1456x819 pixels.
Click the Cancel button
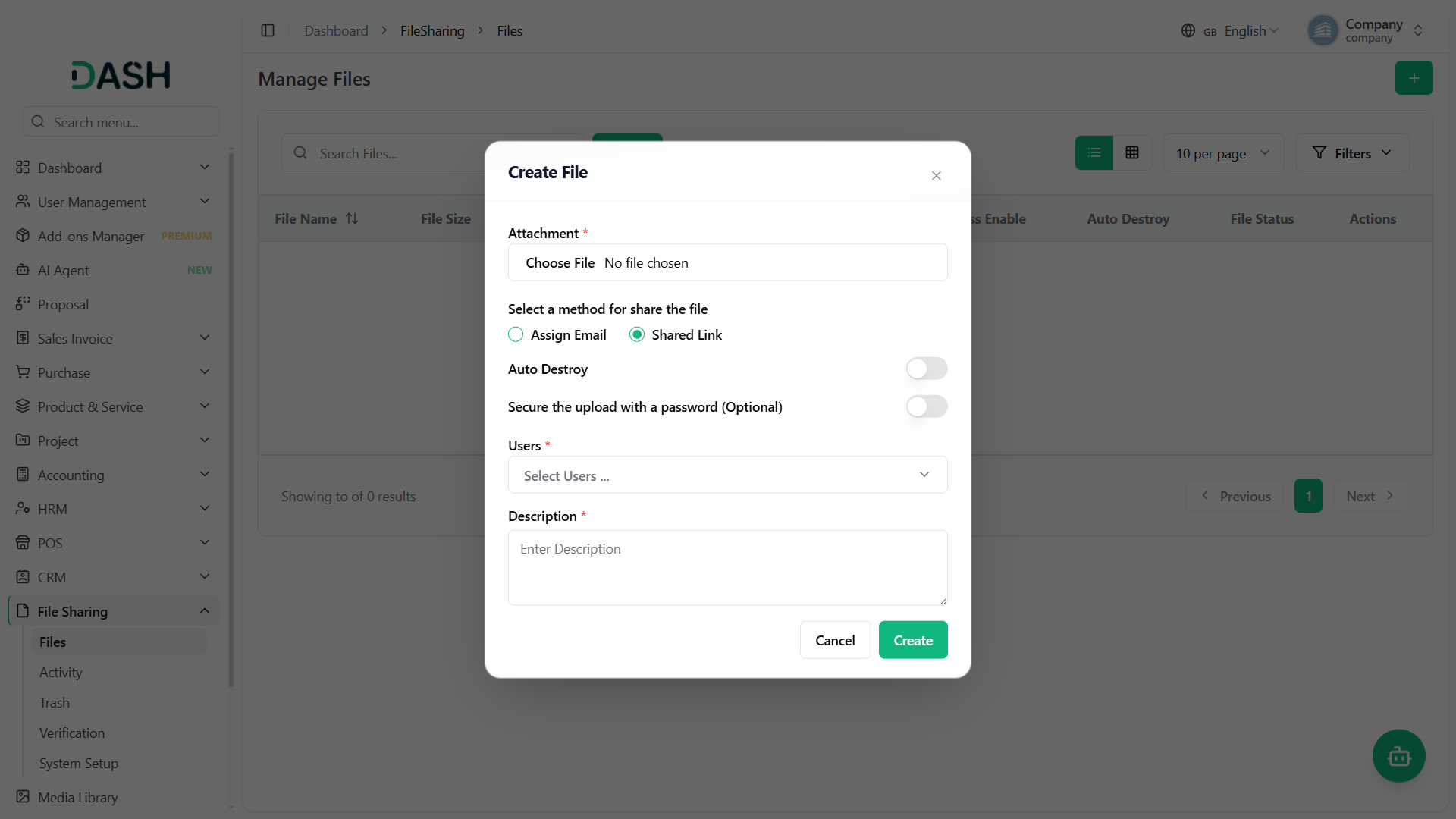tap(835, 640)
